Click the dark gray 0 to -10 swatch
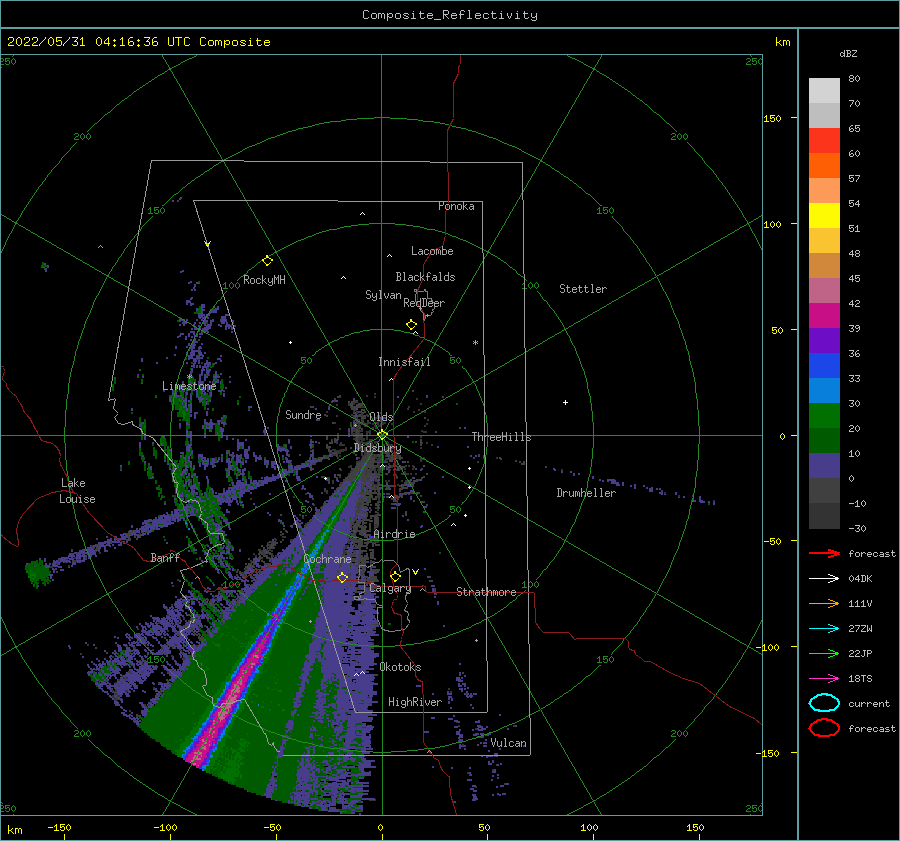Screen dimensions: 900x841 (x=824, y=491)
